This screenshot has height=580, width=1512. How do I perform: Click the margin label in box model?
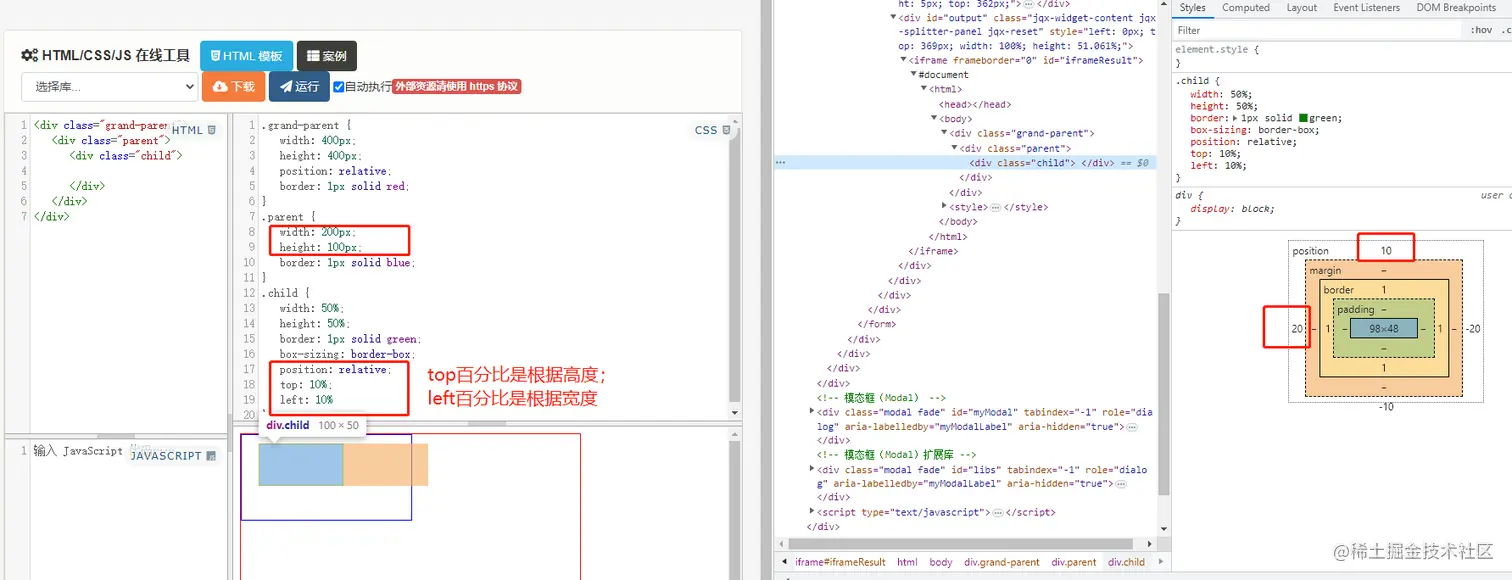pos(1325,270)
